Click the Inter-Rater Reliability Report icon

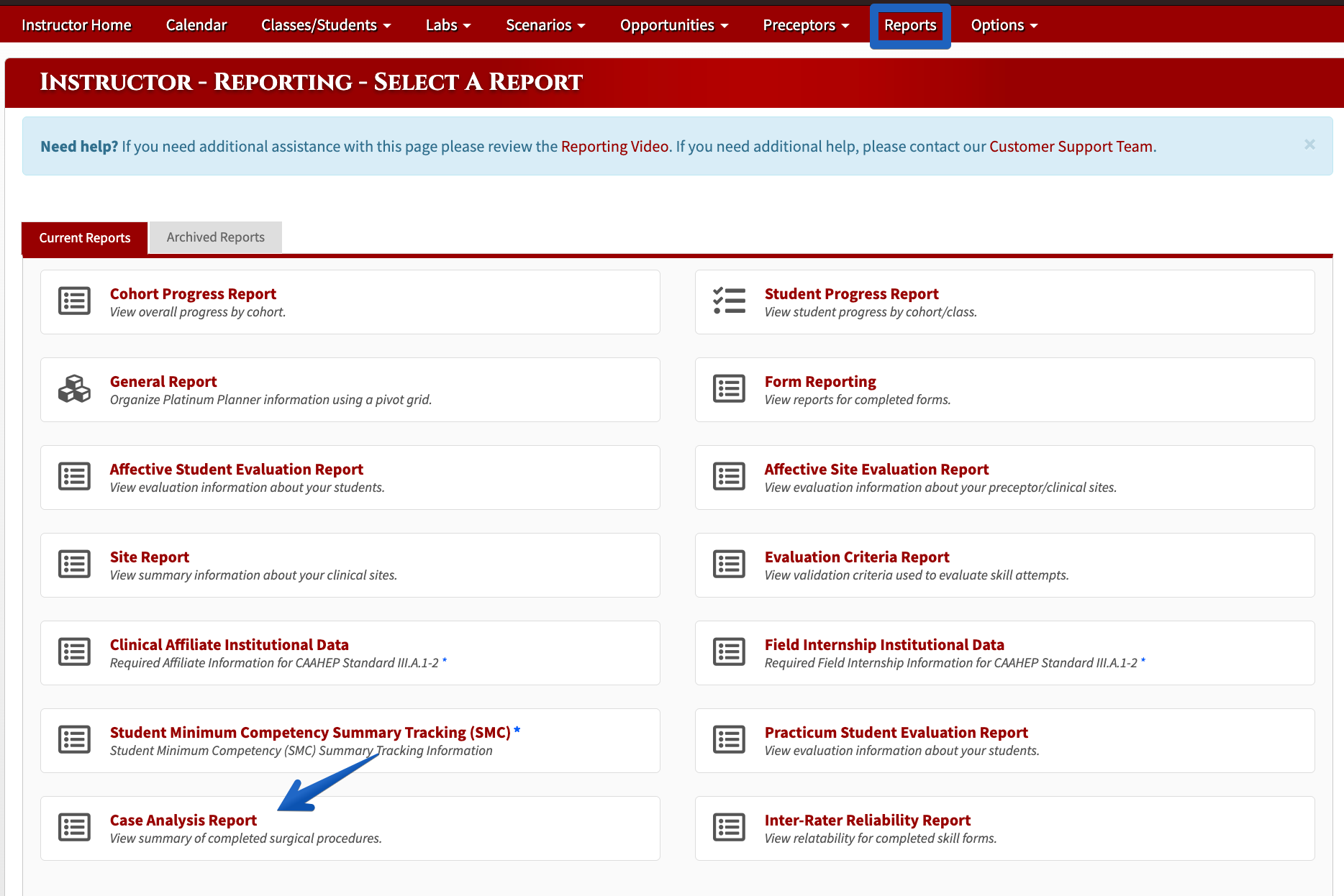pyautogui.click(x=729, y=828)
